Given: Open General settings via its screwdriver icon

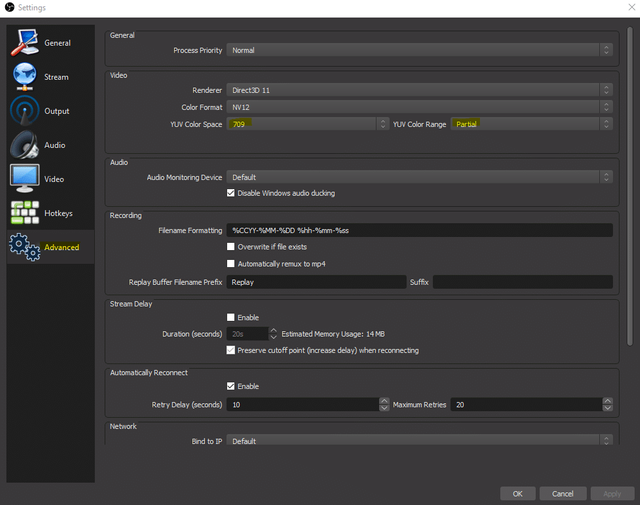Looking at the screenshot, I should click(25, 42).
